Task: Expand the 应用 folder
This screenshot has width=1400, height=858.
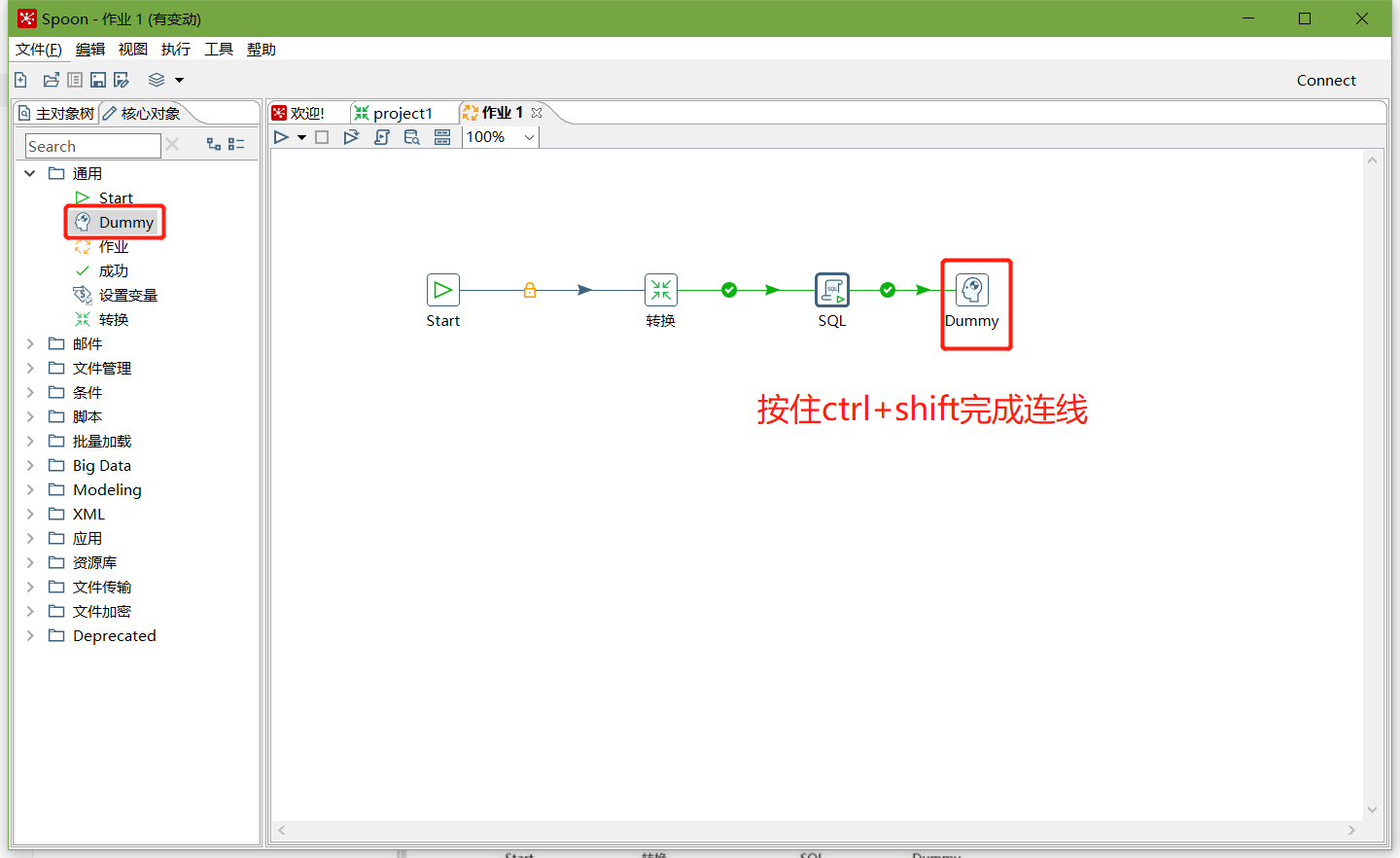Action: 30,538
